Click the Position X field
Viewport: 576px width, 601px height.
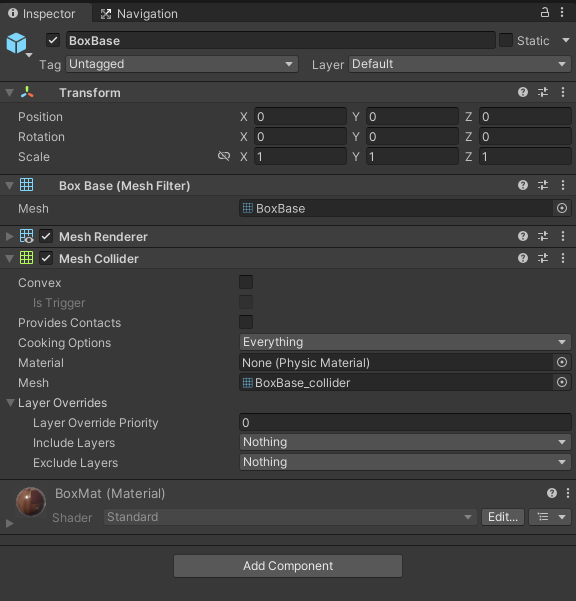point(300,116)
